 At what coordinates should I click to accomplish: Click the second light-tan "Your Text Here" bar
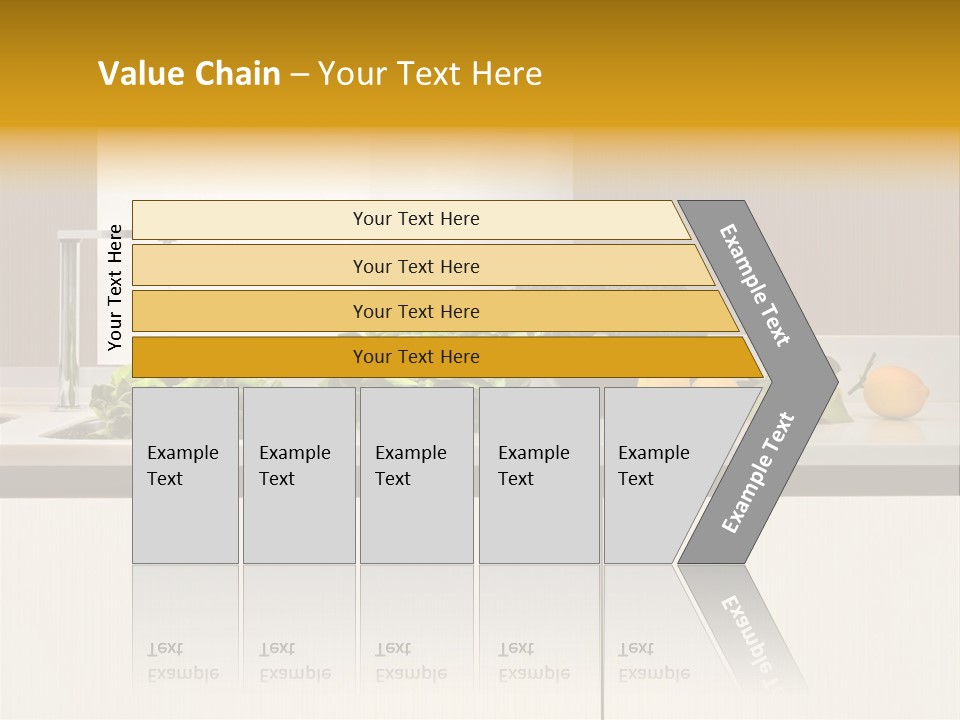[416, 266]
